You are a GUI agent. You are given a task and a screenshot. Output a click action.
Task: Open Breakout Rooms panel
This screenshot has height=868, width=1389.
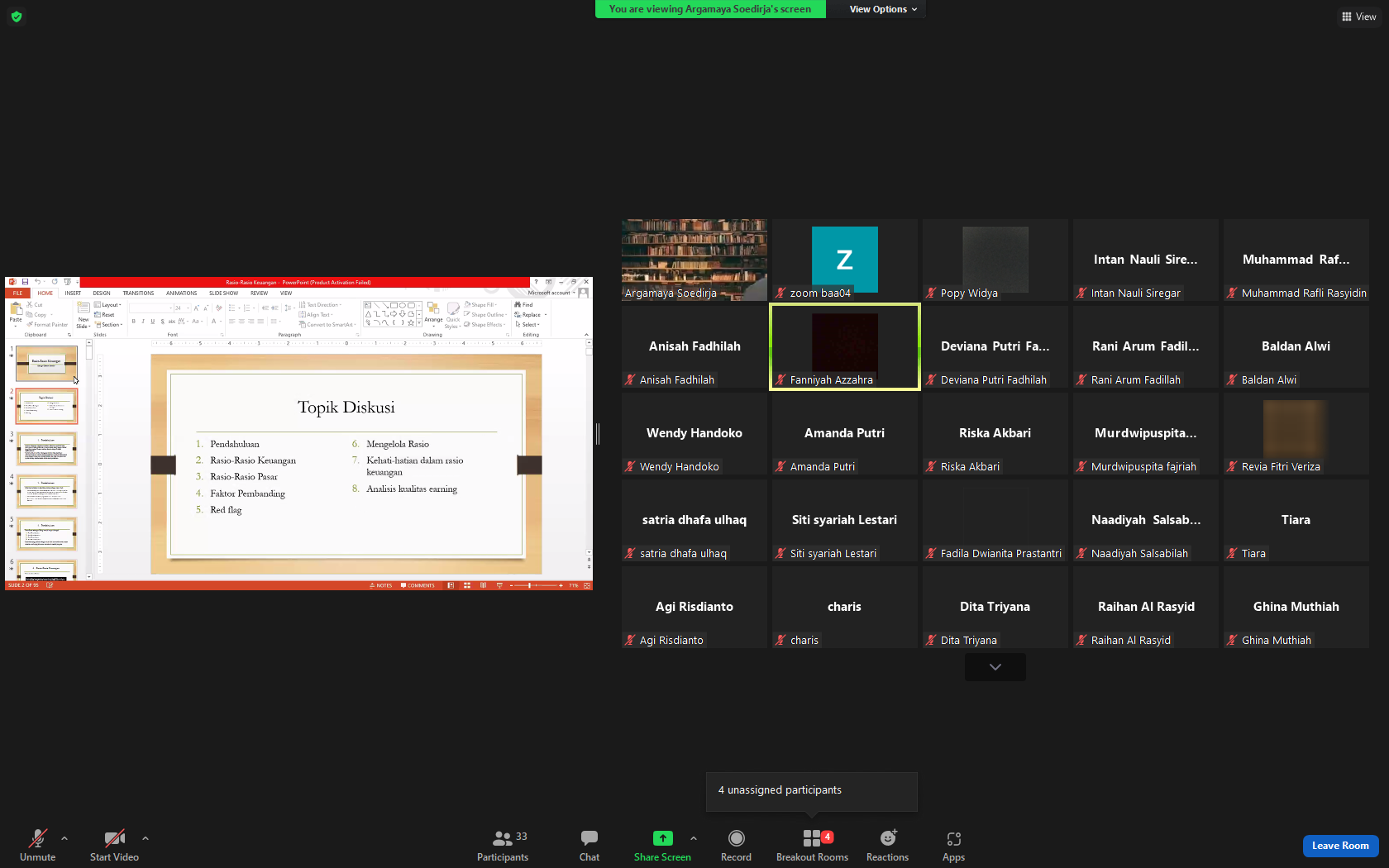(x=812, y=845)
